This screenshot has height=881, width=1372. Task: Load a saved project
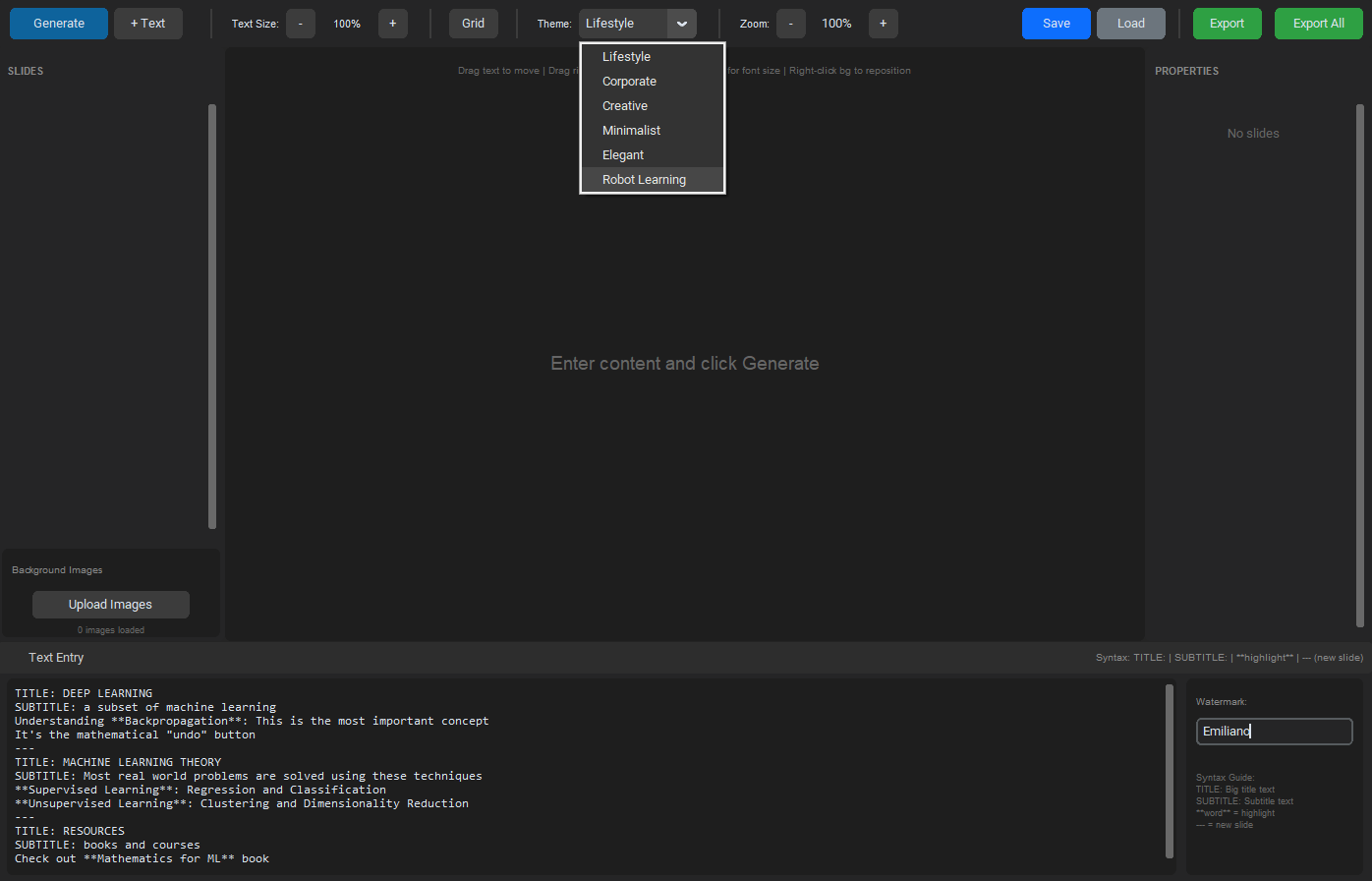click(1130, 23)
